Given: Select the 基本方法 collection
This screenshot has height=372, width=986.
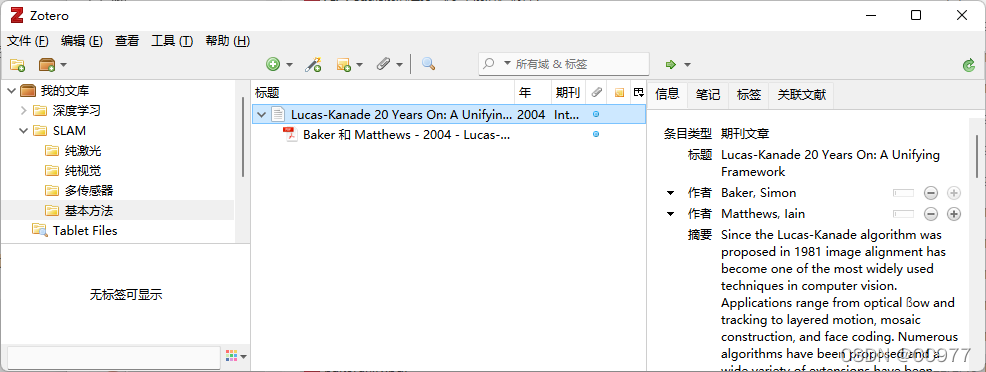Looking at the screenshot, I should [89, 211].
